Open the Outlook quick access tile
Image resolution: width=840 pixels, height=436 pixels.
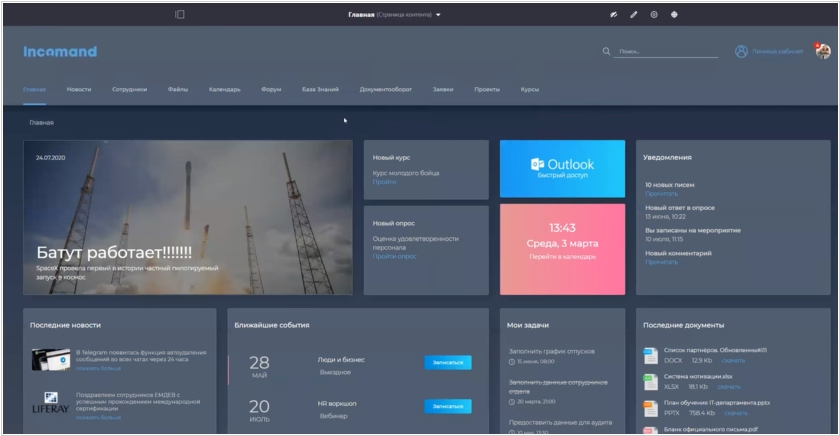pyautogui.click(x=562, y=168)
